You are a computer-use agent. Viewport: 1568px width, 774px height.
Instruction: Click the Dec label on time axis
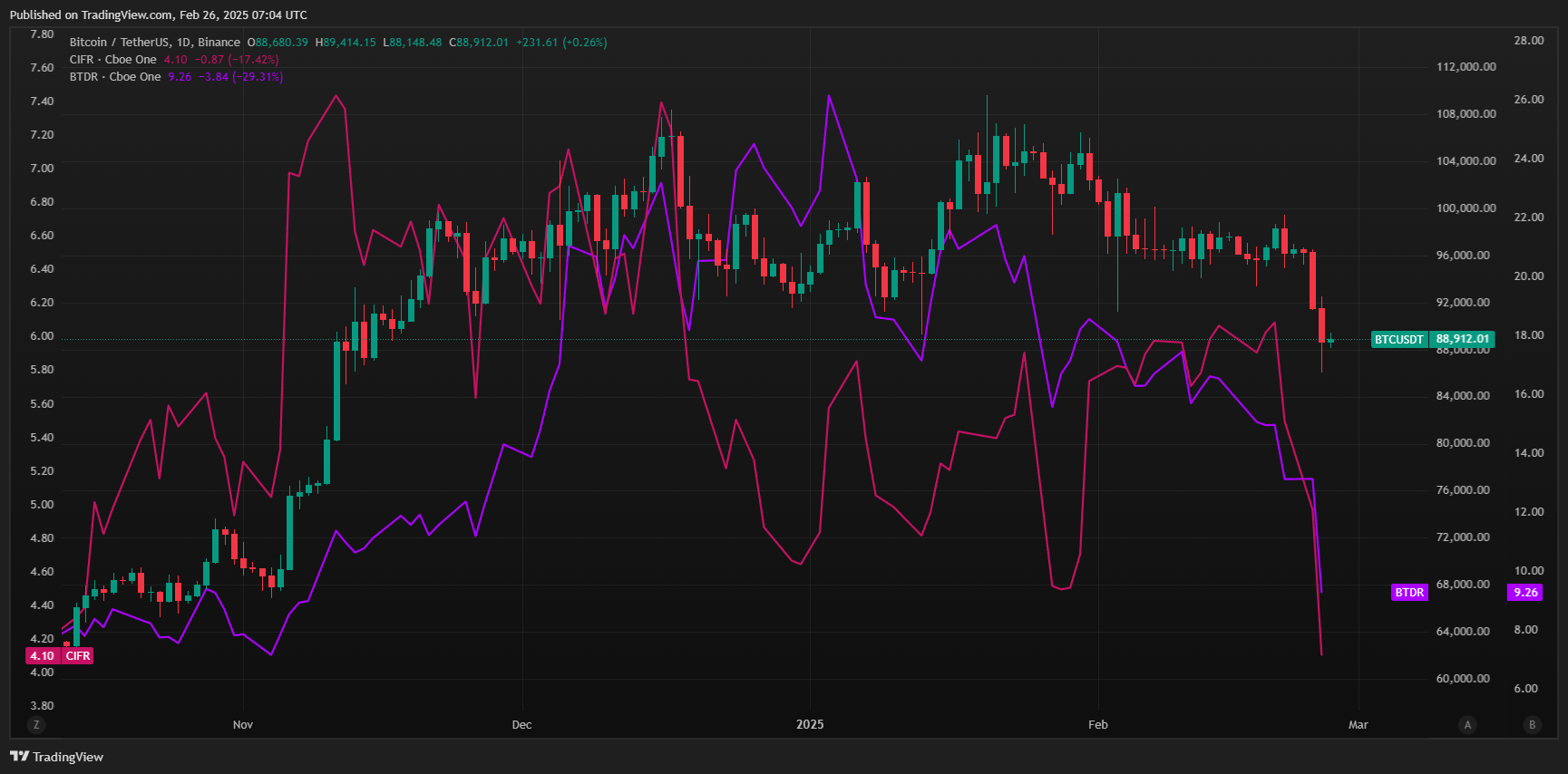point(521,725)
